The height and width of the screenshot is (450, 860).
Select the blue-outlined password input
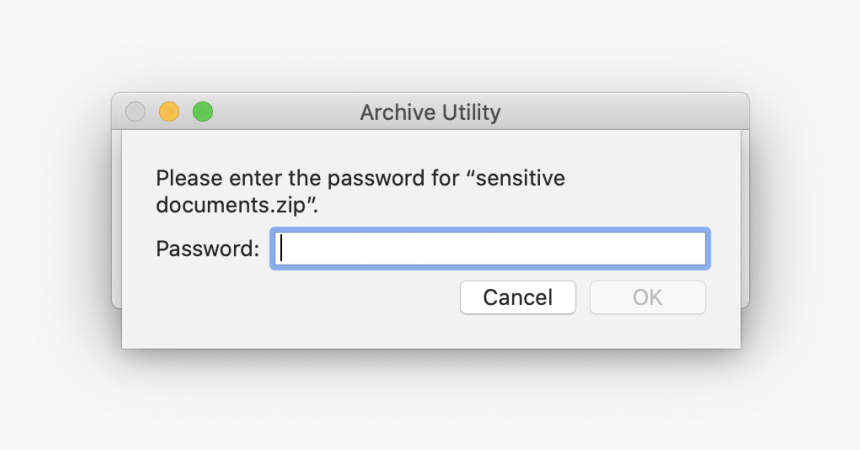coord(490,248)
